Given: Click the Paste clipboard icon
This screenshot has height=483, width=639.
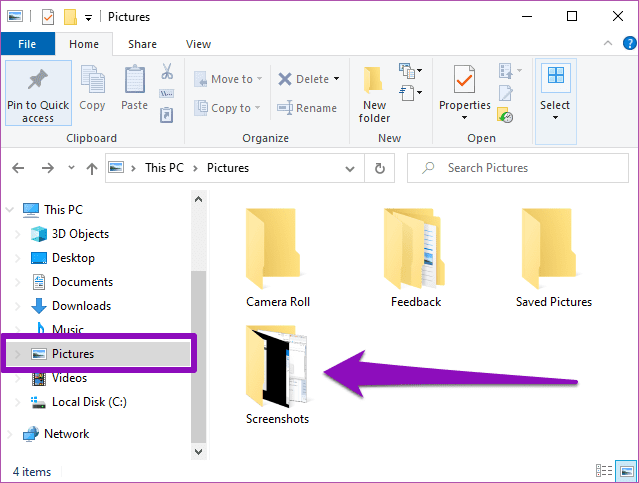Looking at the screenshot, I should 134,79.
